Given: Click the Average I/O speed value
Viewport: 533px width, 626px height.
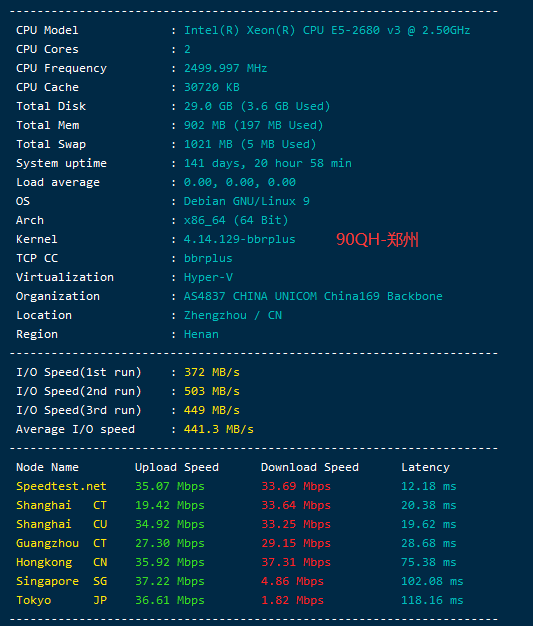Looking at the screenshot, I should 218,429.
